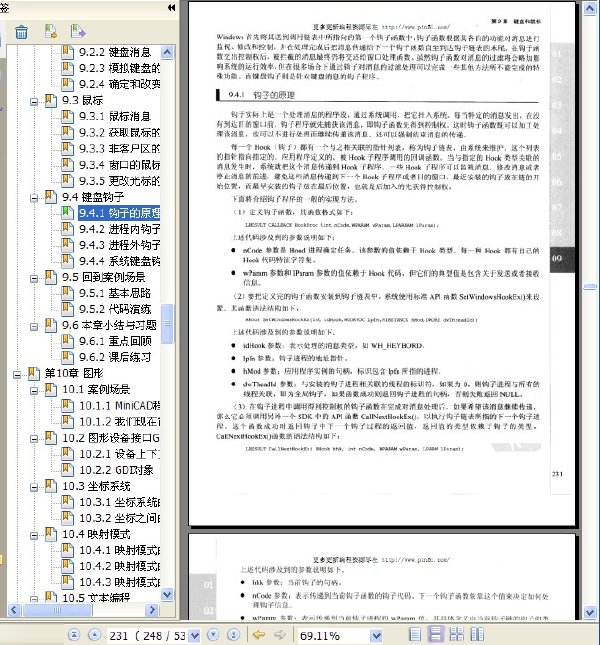Collapse the bookmarks panel with double-arrow icon
The width and height of the screenshot is (600, 645).
(x=171, y=8)
